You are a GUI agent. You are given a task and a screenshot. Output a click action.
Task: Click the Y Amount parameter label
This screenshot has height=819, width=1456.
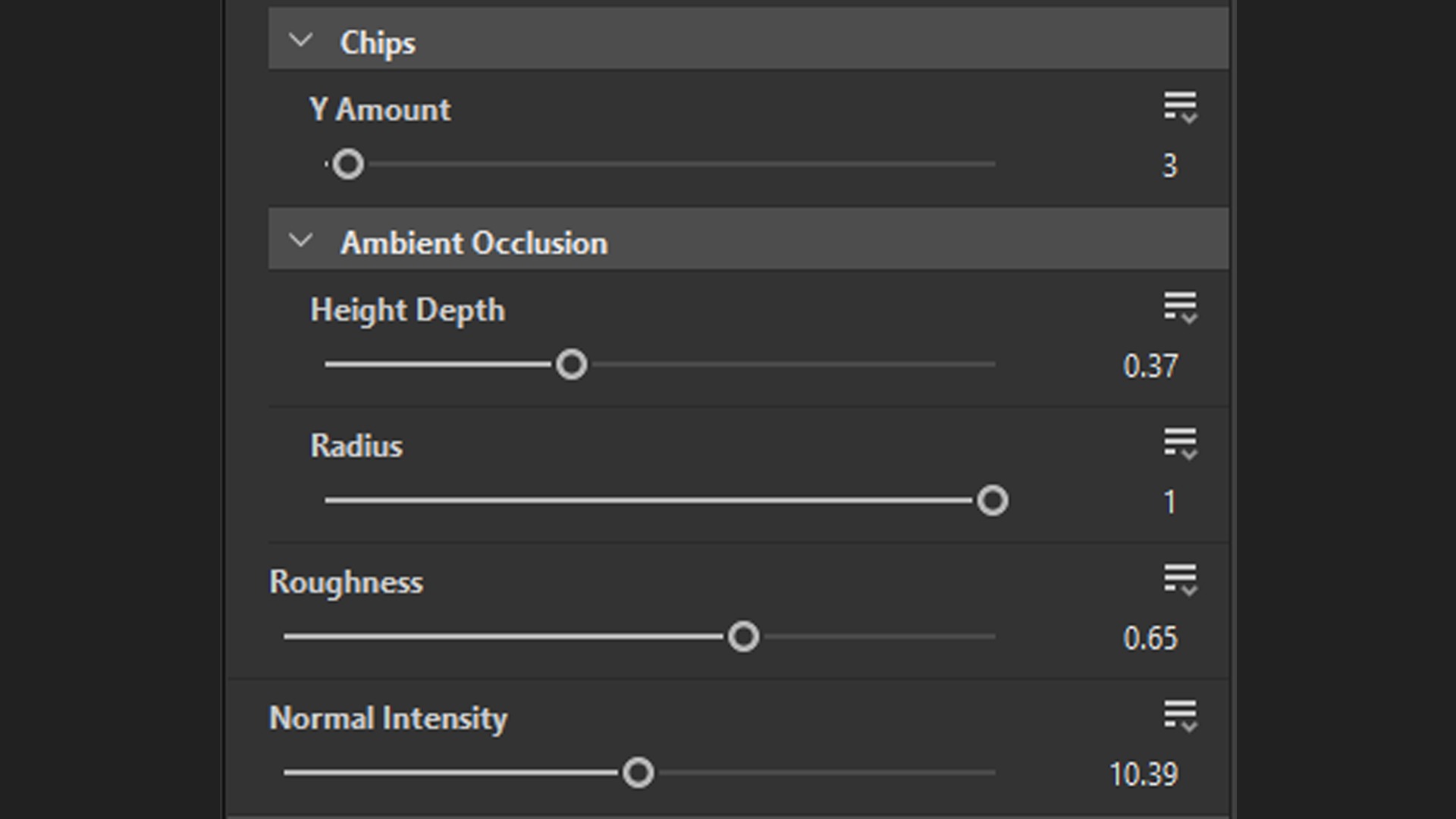coord(380,110)
